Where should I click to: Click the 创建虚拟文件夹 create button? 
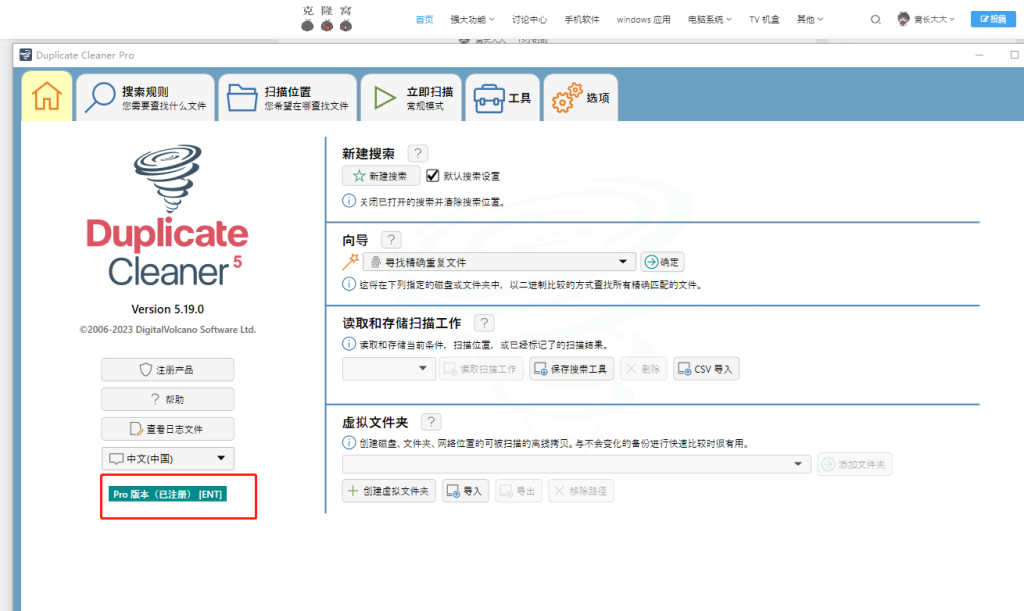click(389, 491)
